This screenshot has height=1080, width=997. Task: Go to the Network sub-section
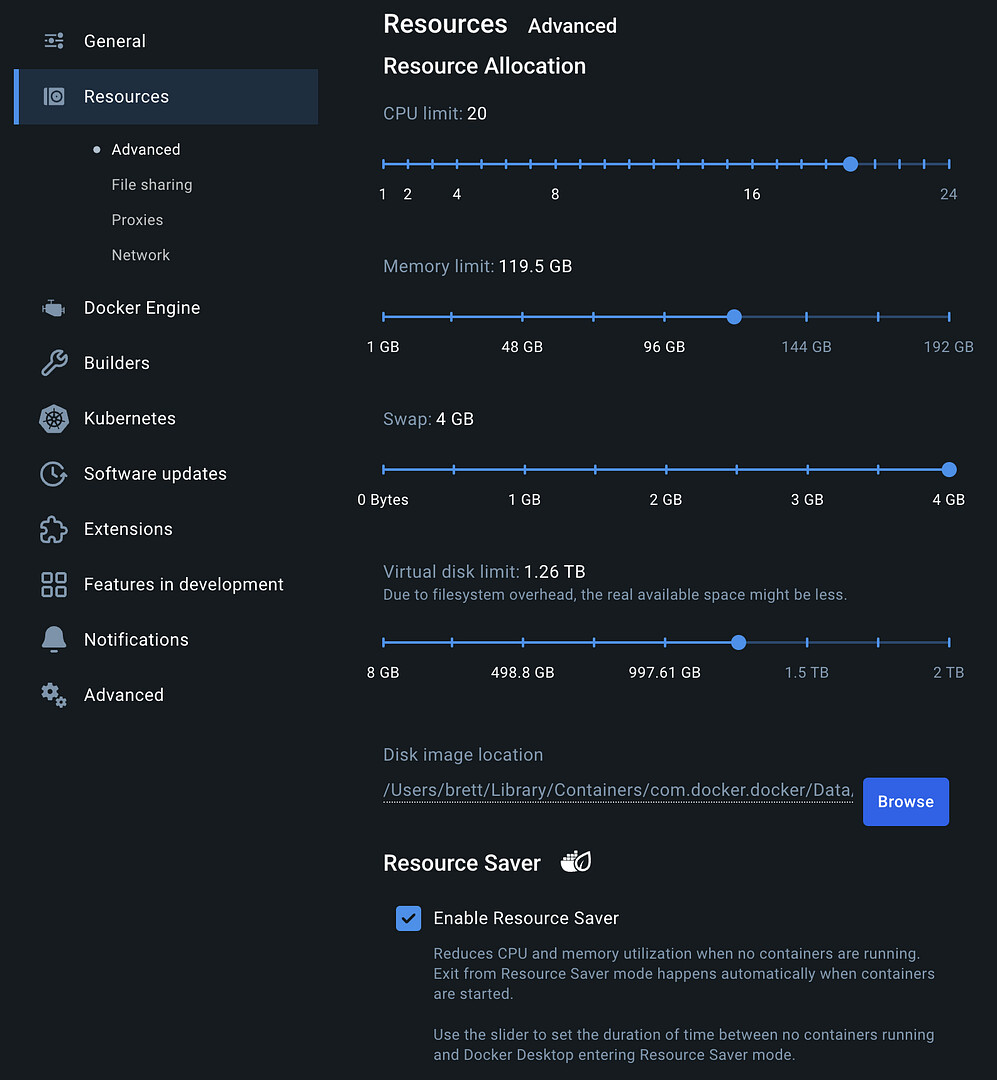pyautogui.click(x=141, y=255)
